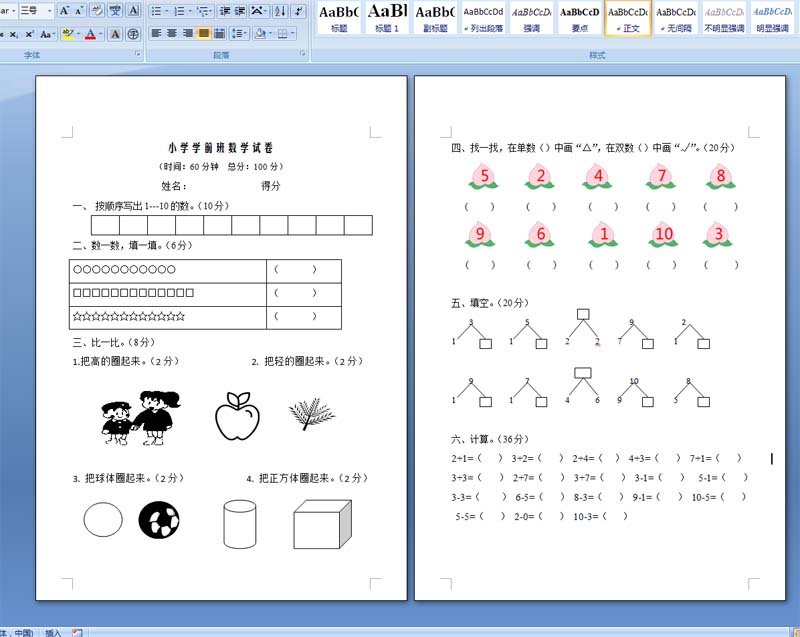Image resolution: width=800 pixels, height=637 pixels.
Task: Apply the 副标题 style
Action: click(435, 17)
